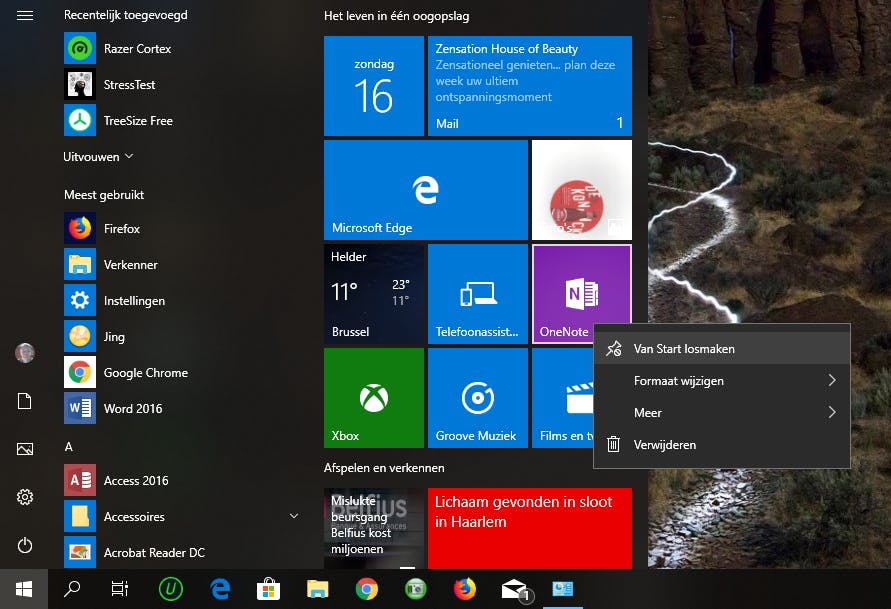This screenshot has width=891, height=609.
Task: Open Microsoft Edge tile
Action: [x=425, y=190]
